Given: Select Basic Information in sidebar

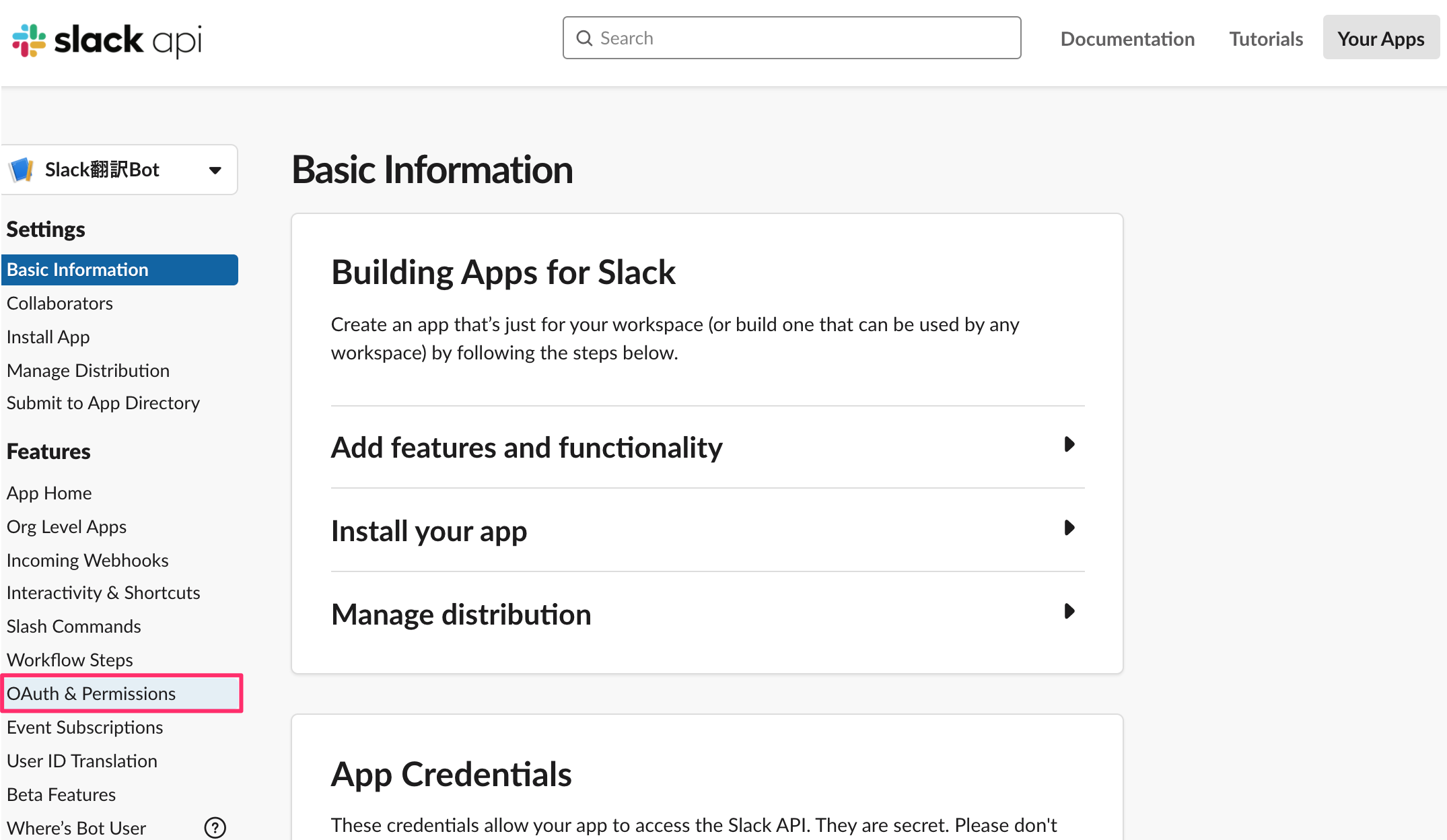Looking at the screenshot, I should coord(77,269).
